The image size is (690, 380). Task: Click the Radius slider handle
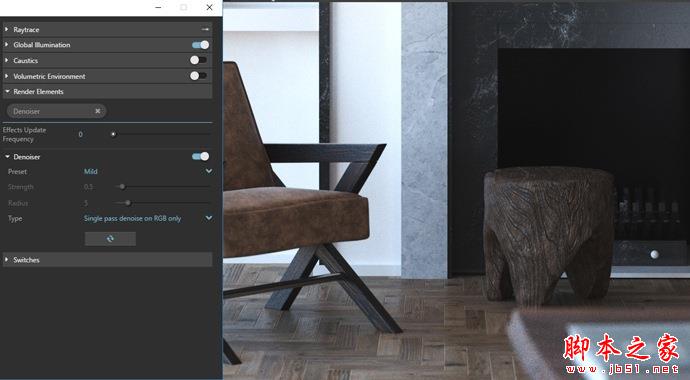[128, 203]
